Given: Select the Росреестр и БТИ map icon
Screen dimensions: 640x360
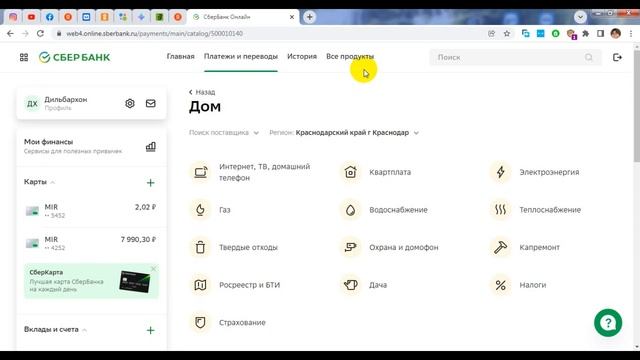Looking at the screenshot, I should tap(200, 285).
